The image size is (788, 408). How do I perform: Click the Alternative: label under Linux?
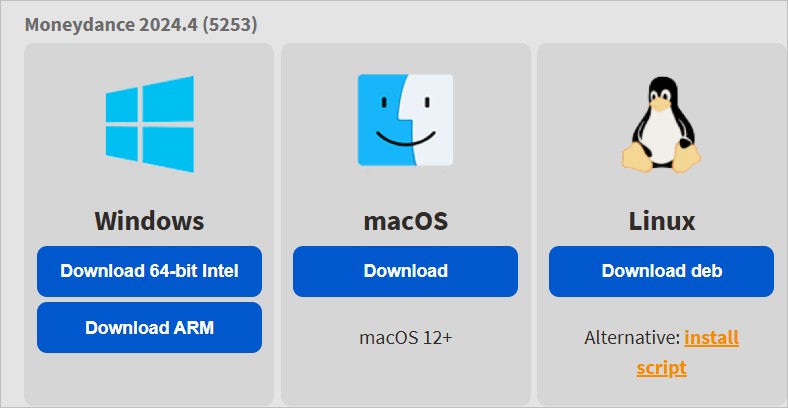(632, 338)
